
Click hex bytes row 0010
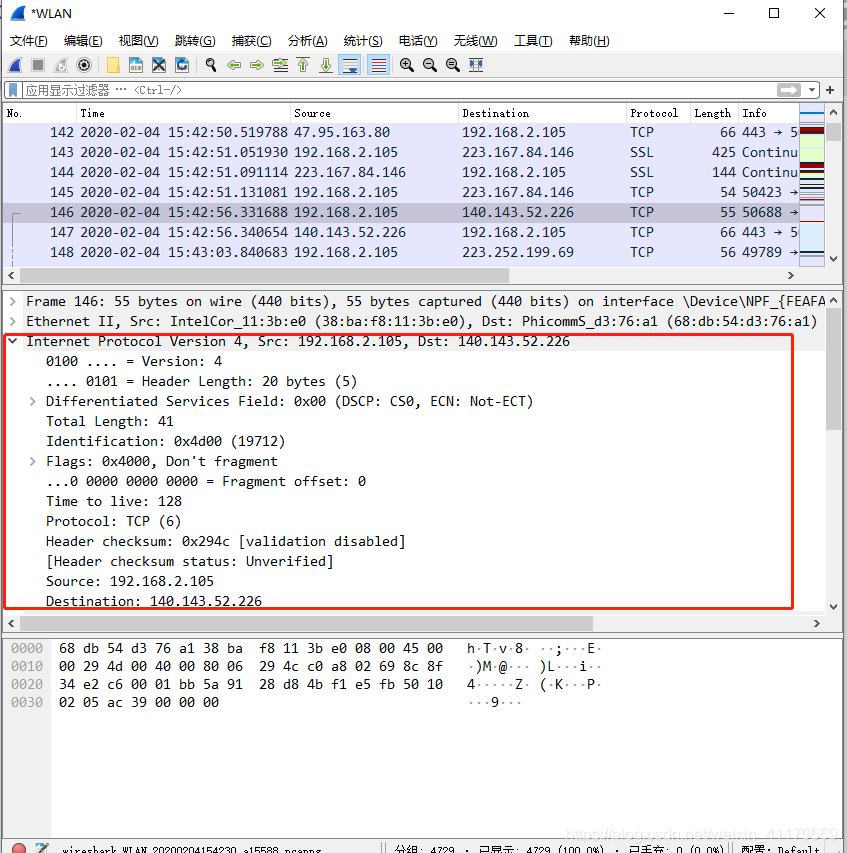(251, 666)
